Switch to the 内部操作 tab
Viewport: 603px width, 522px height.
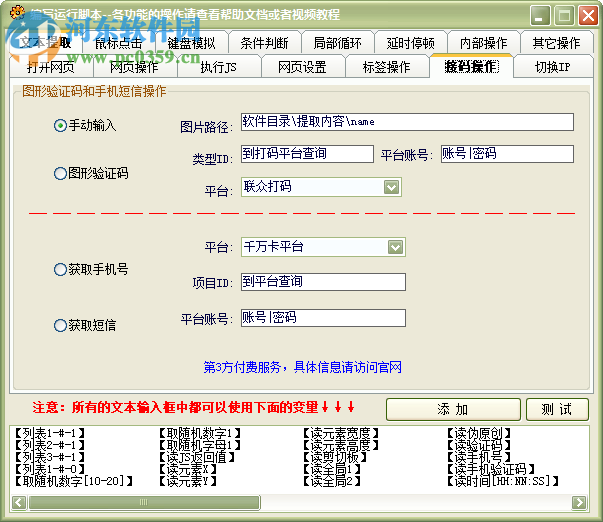[484, 43]
